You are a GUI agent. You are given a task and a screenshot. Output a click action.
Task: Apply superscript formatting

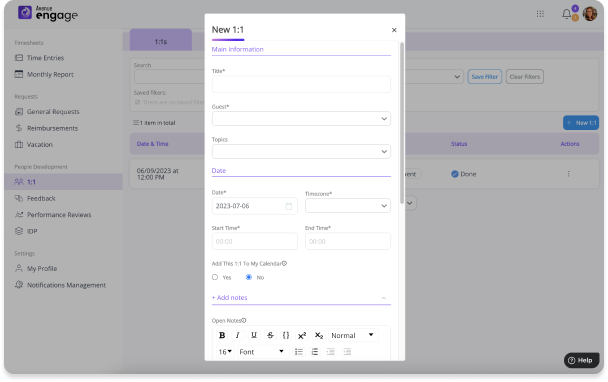point(302,335)
